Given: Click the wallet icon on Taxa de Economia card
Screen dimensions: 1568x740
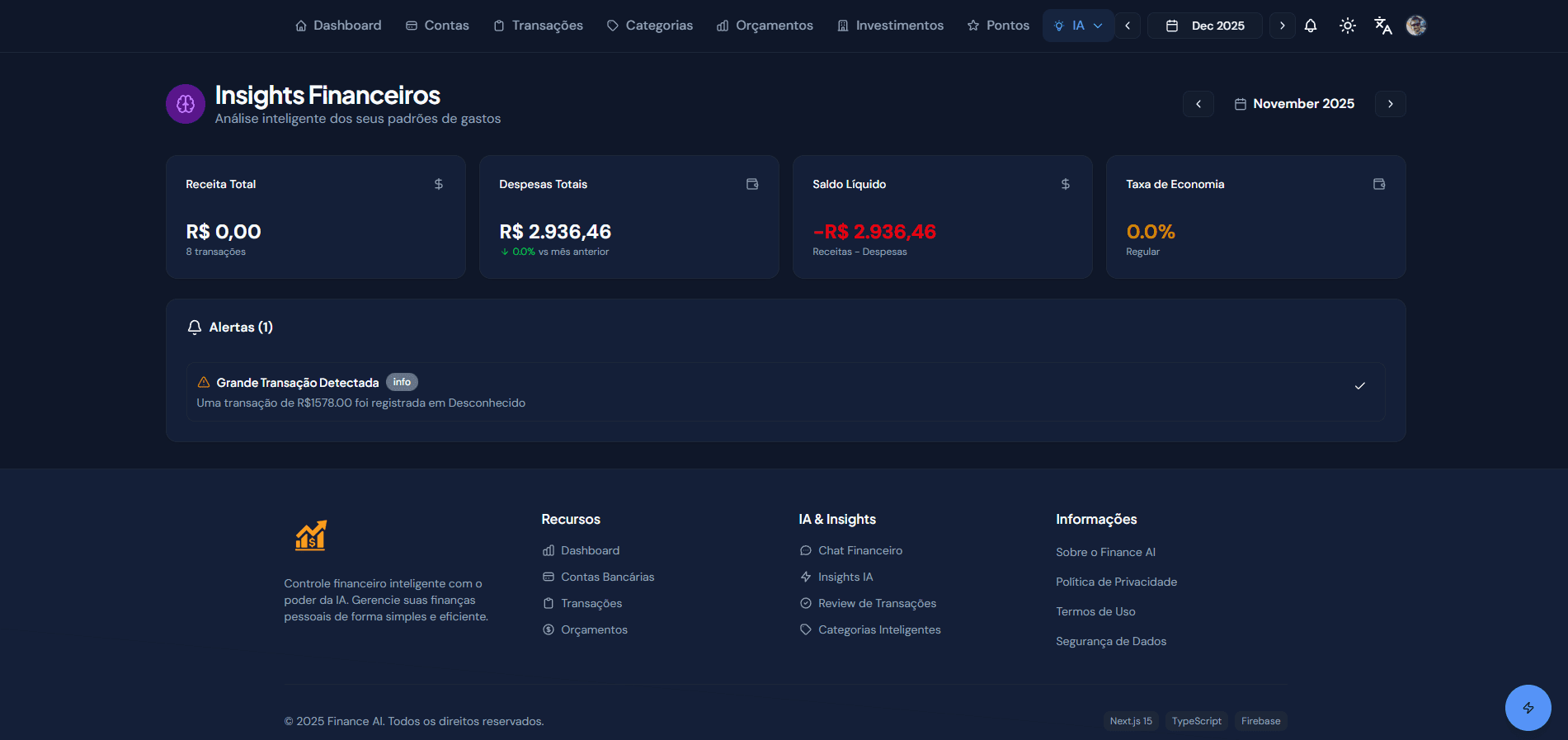Looking at the screenshot, I should 1379,184.
